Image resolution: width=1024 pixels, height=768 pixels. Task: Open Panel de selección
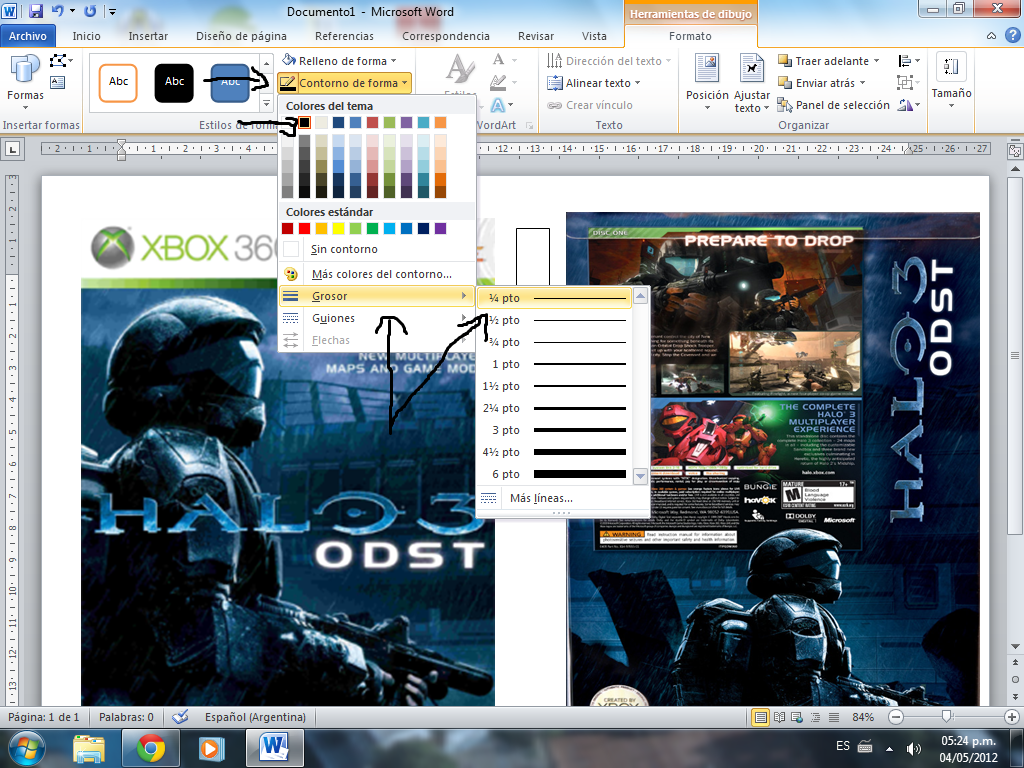[834, 104]
